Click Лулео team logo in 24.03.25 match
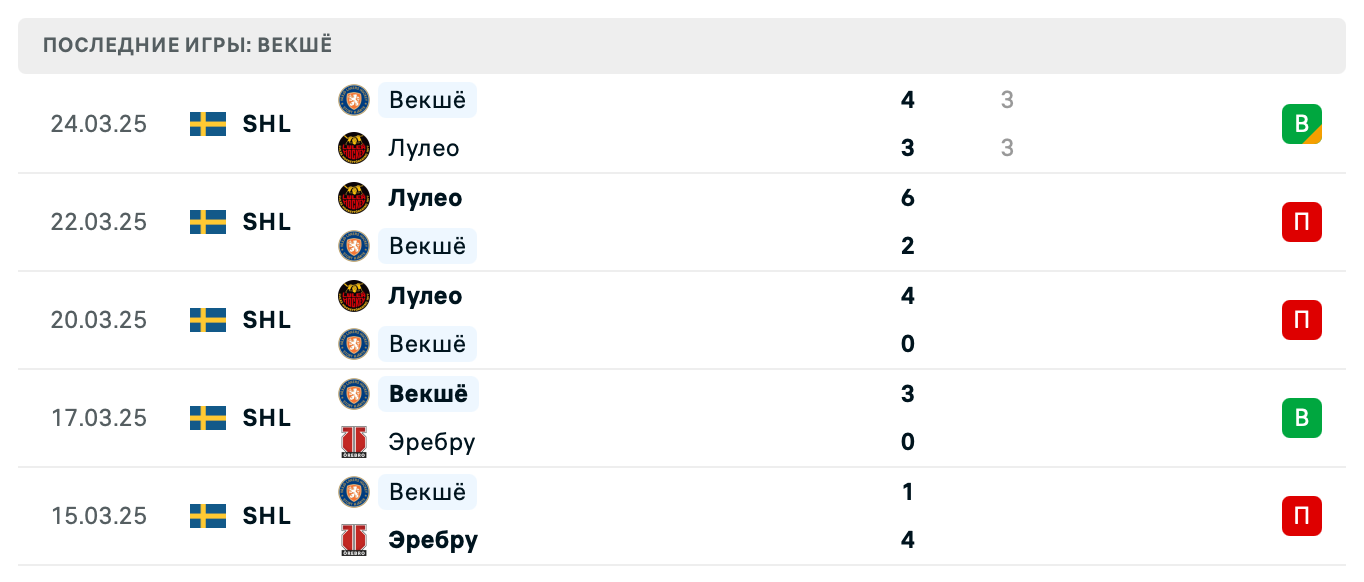 [354, 148]
